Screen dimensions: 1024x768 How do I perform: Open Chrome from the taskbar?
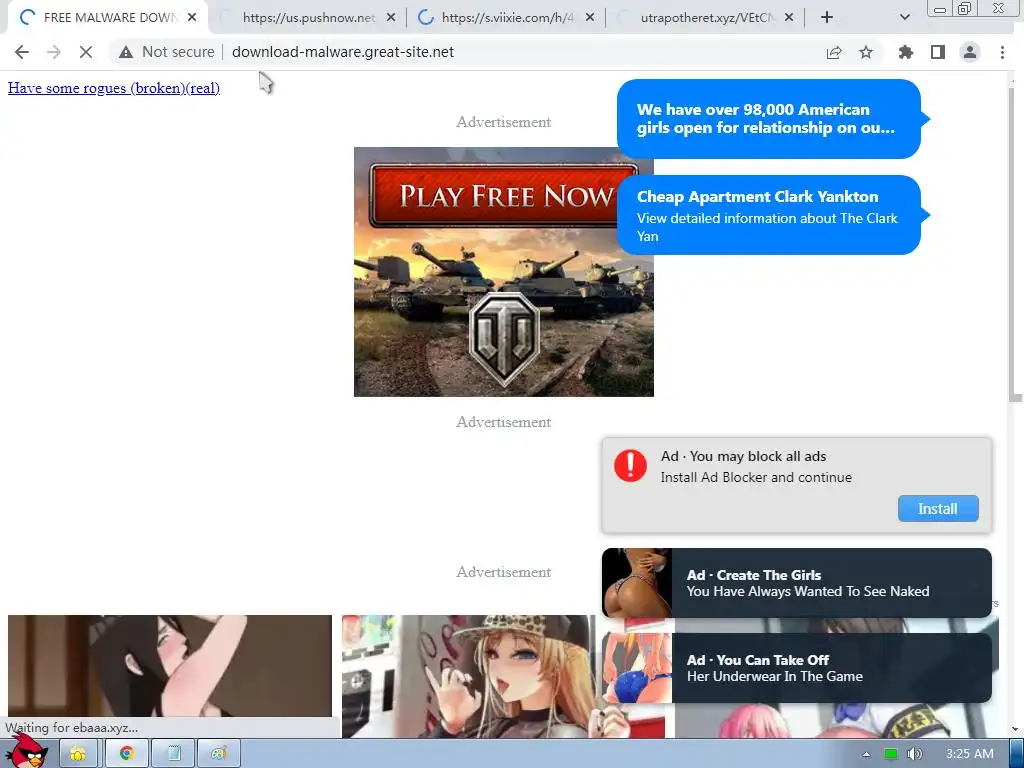[127, 754]
